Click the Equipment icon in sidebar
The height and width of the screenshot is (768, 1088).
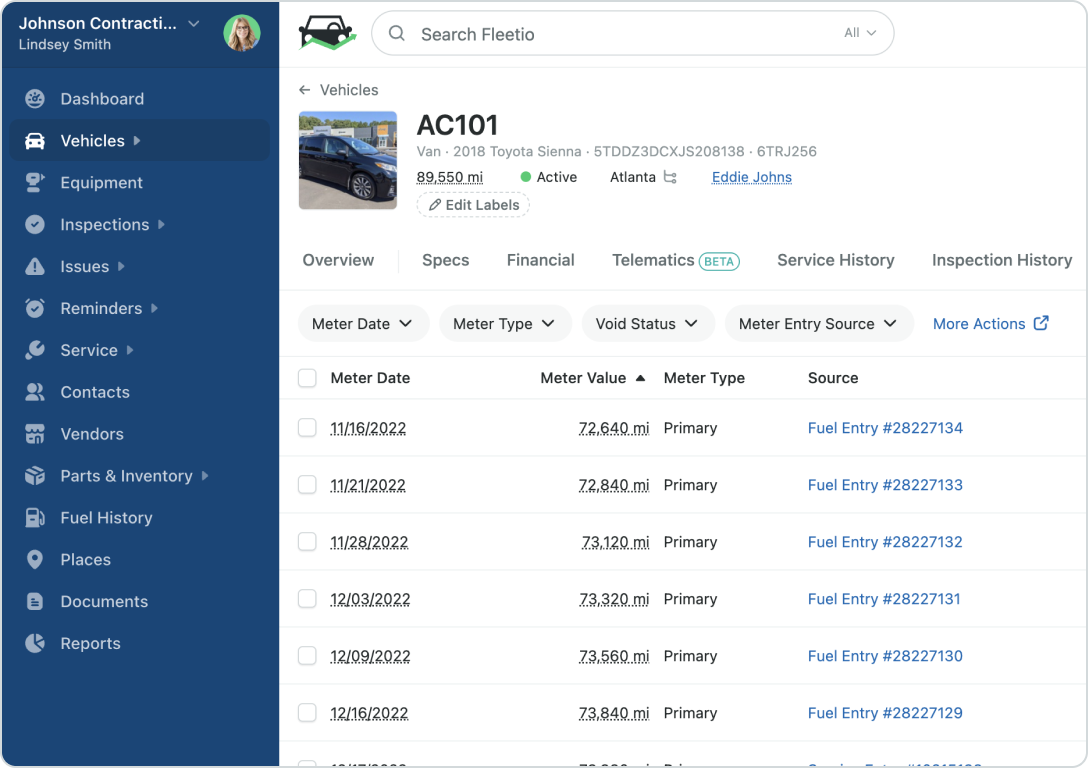(x=35, y=182)
